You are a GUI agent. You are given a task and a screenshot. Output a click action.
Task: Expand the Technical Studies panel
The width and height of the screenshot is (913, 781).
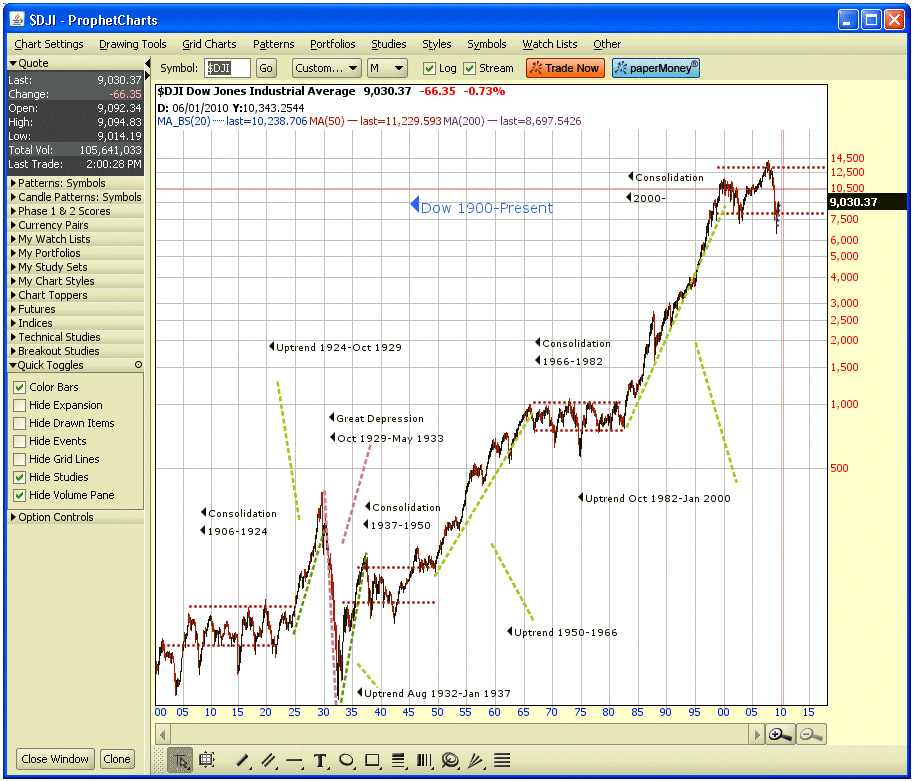pyautogui.click(x=60, y=337)
